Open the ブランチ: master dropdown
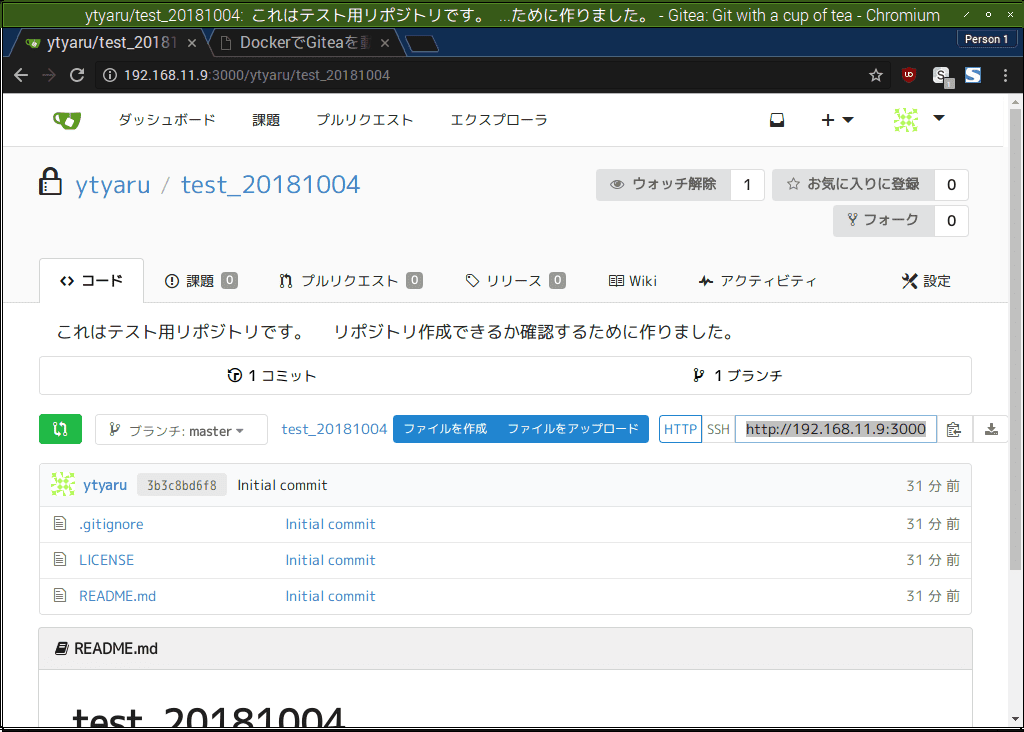The height and width of the screenshot is (732, 1024). point(180,428)
